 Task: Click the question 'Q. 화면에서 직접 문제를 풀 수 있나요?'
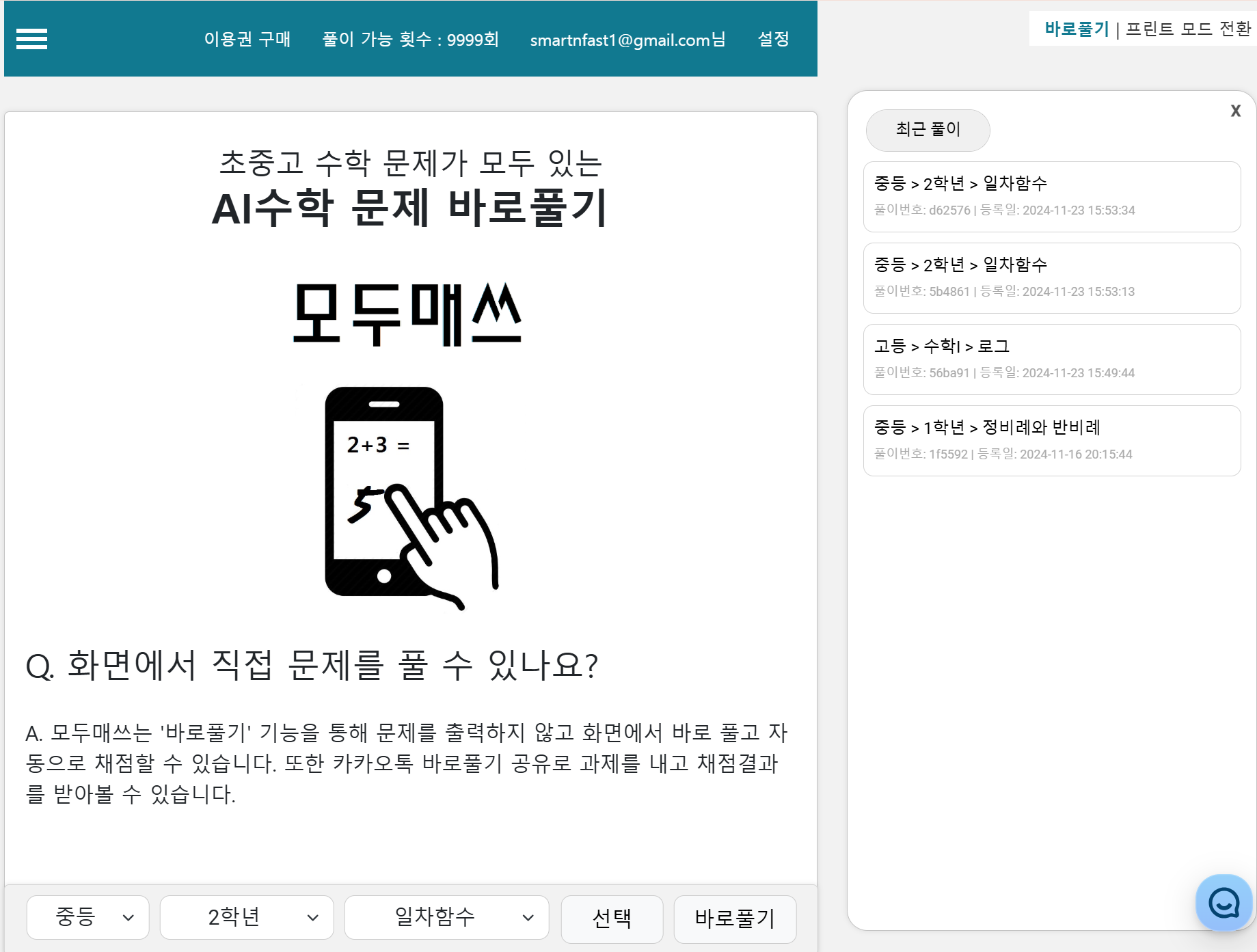(312, 665)
